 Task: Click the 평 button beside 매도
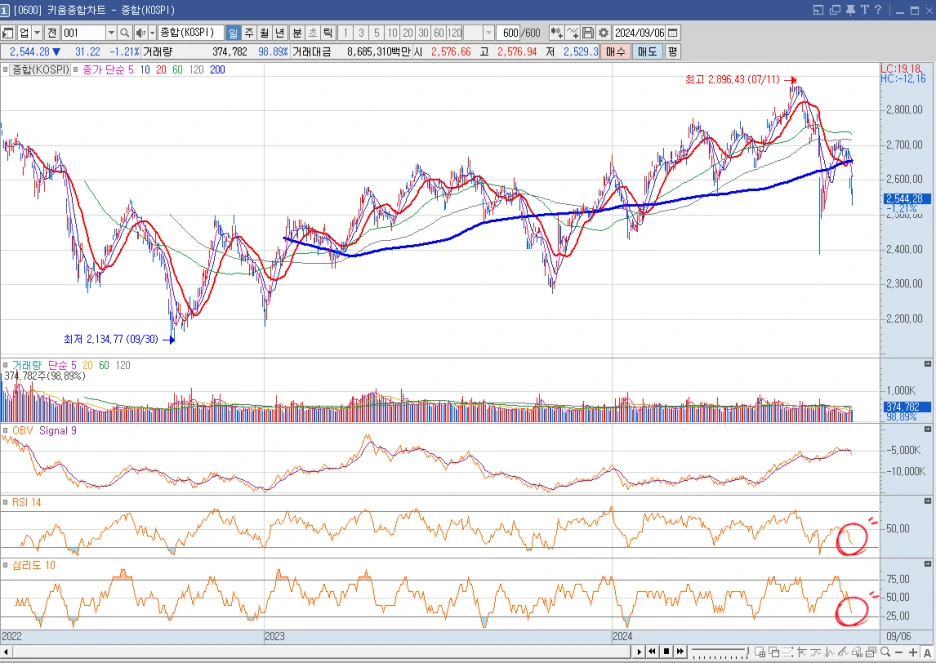click(672, 52)
